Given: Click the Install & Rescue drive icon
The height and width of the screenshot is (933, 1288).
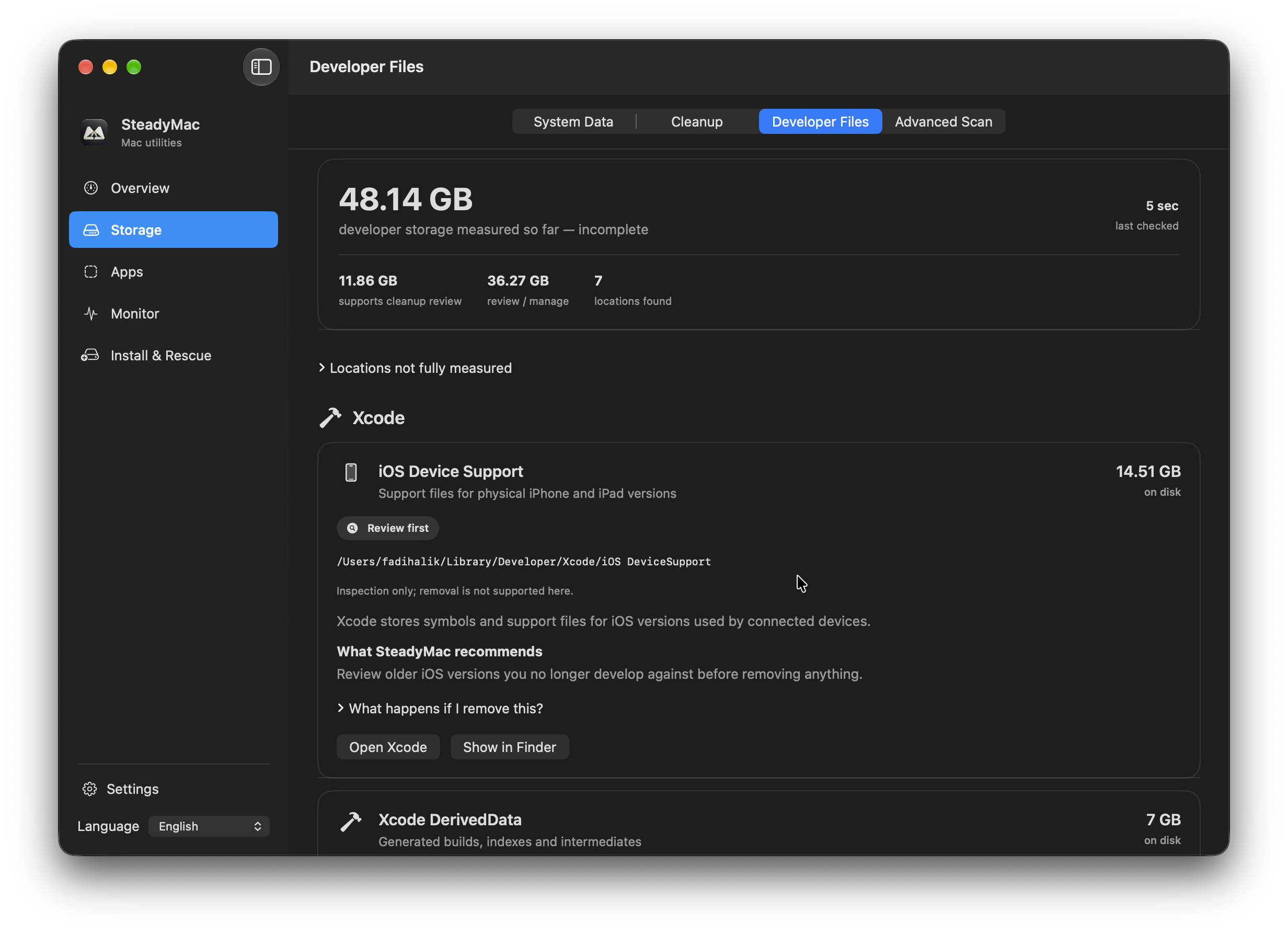Looking at the screenshot, I should (90, 355).
